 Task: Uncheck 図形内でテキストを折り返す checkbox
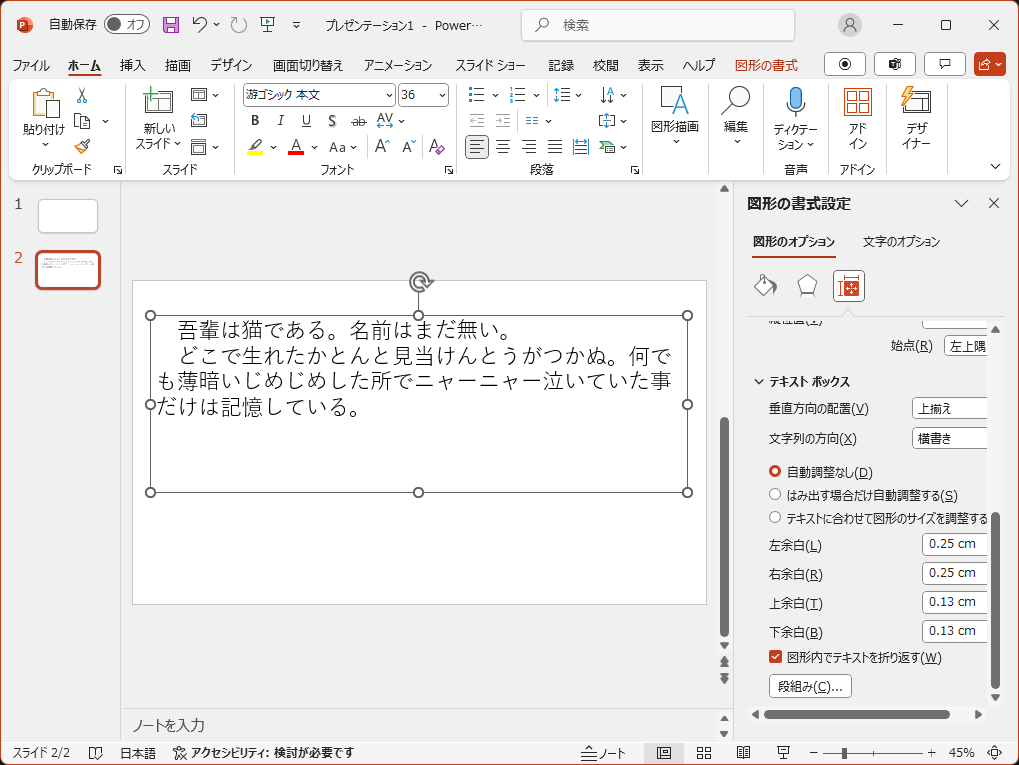tap(775, 657)
